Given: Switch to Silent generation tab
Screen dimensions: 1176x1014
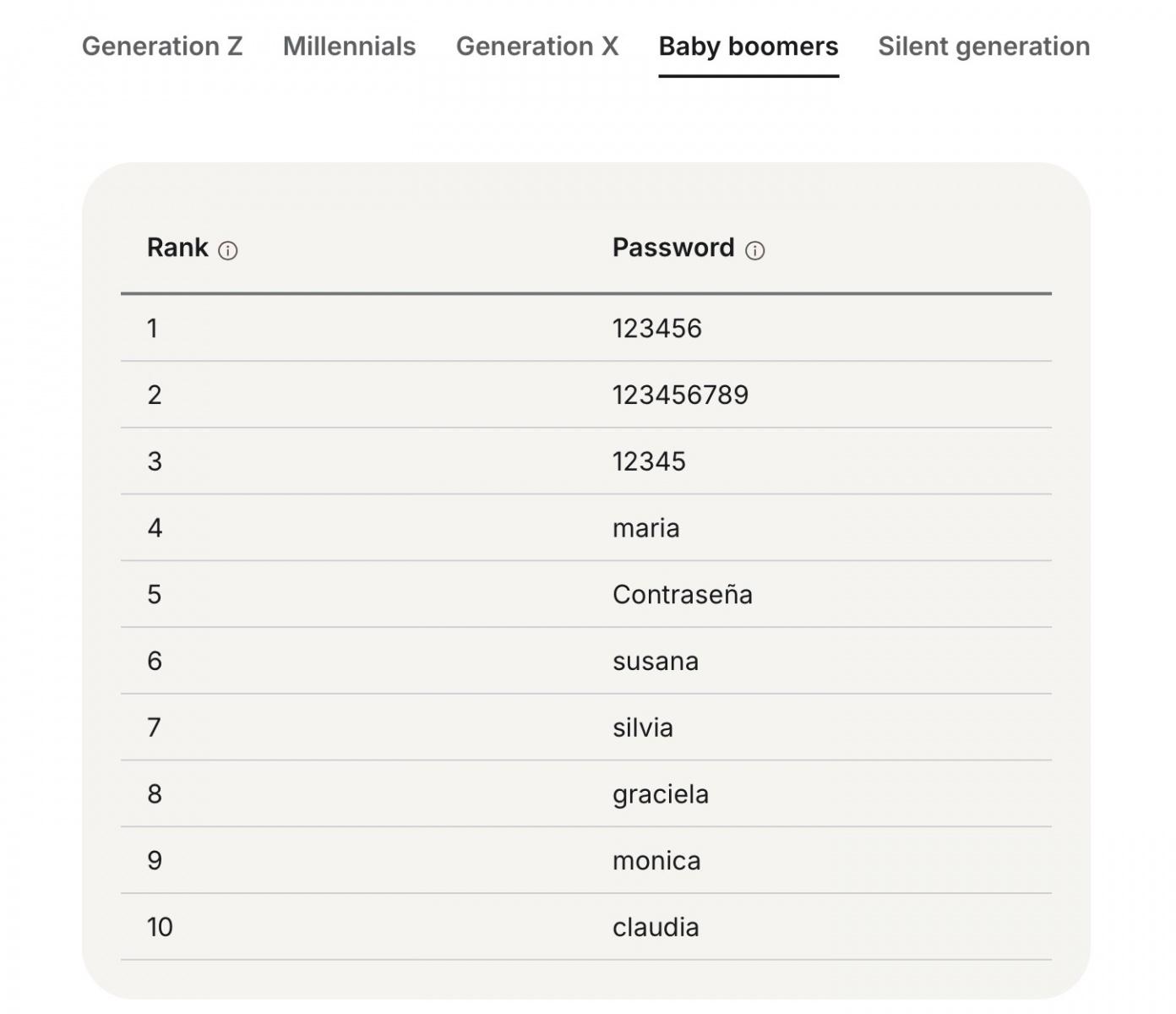Looking at the screenshot, I should click(x=983, y=46).
